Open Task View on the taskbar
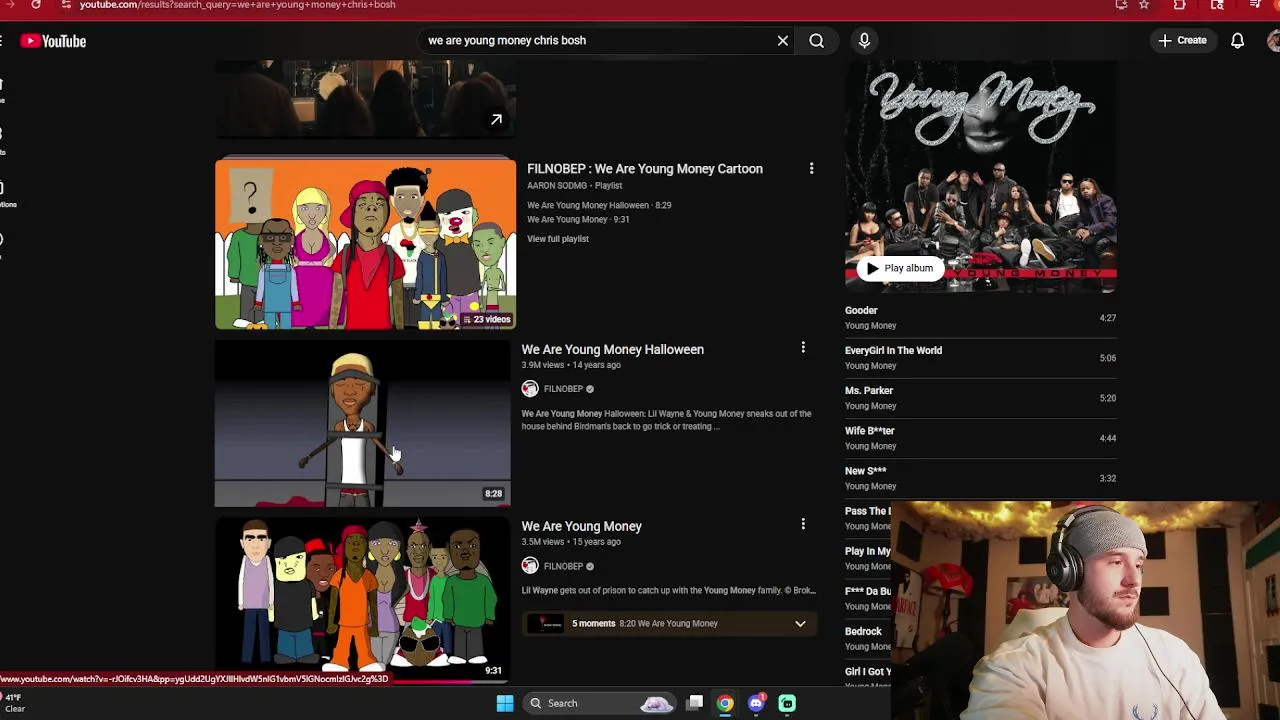1280x720 pixels. (x=695, y=703)
